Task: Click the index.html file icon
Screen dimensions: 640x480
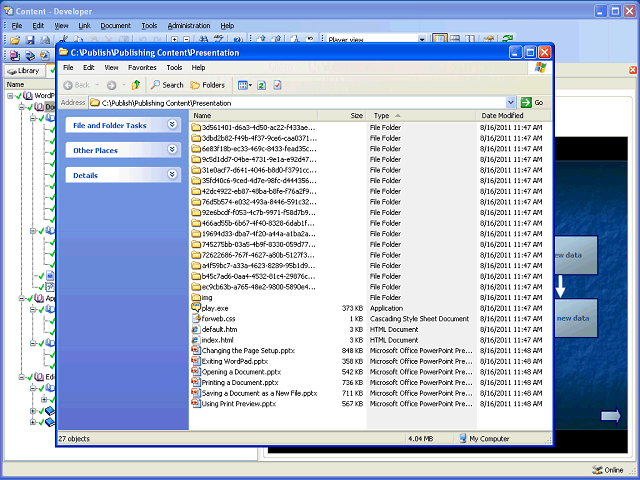Action: click(196, 340)
